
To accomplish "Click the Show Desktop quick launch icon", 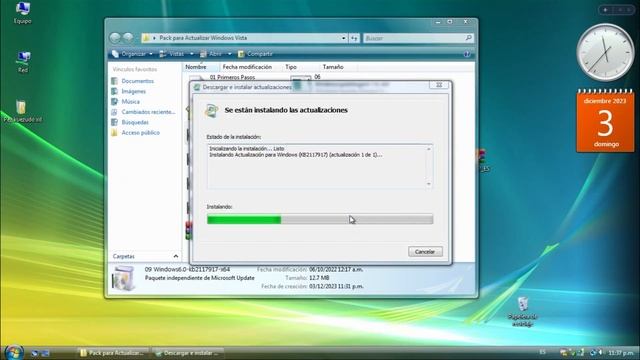I will click(x=35, y=353).
